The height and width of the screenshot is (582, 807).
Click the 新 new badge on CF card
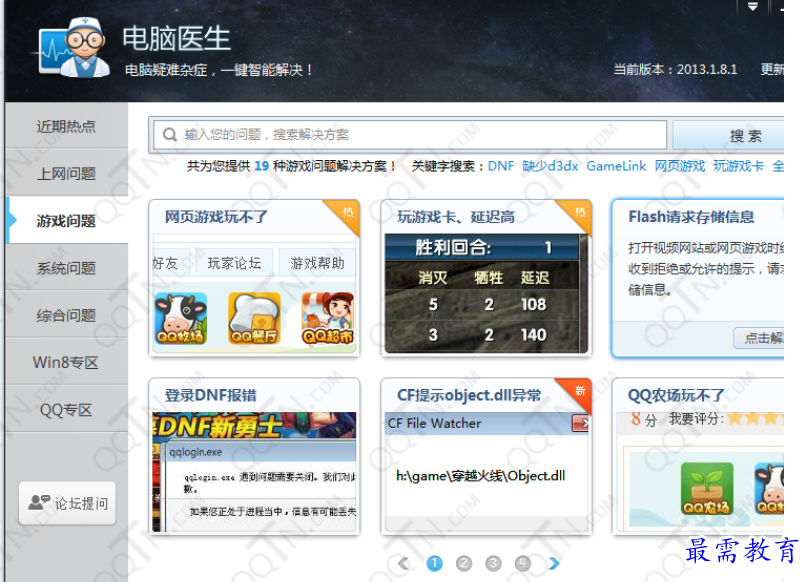point(580,391)
